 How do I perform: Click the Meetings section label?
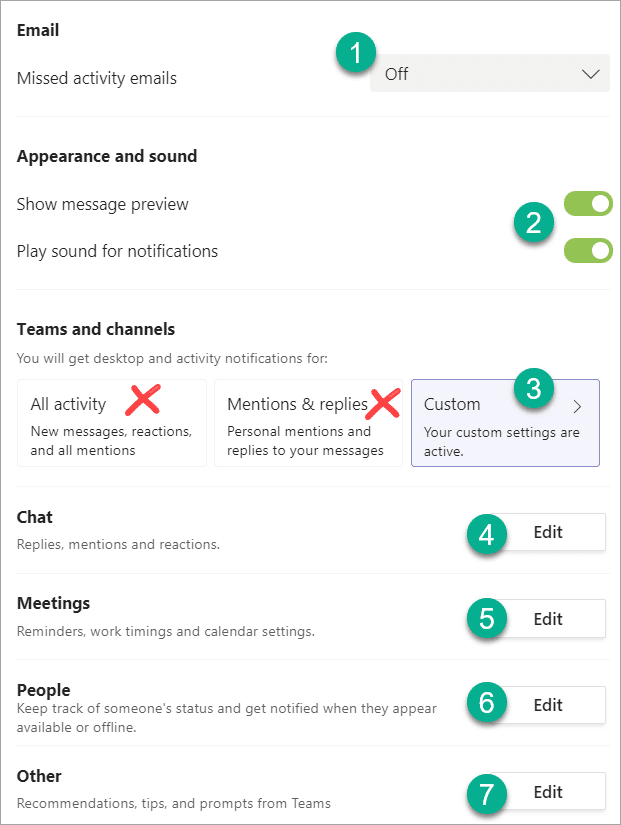tap(53, 603)
